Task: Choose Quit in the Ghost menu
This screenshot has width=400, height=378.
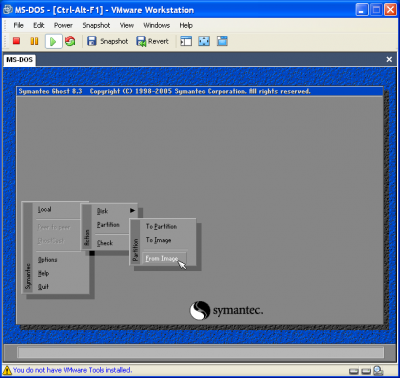Action: point(43,287)
